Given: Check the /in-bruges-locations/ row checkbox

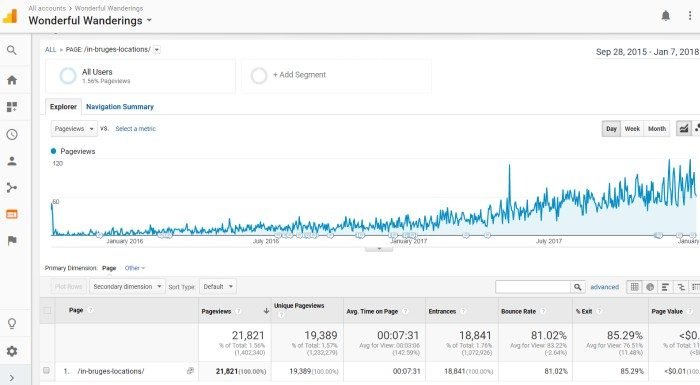Looking at the screenshot, I should (46, 370).
